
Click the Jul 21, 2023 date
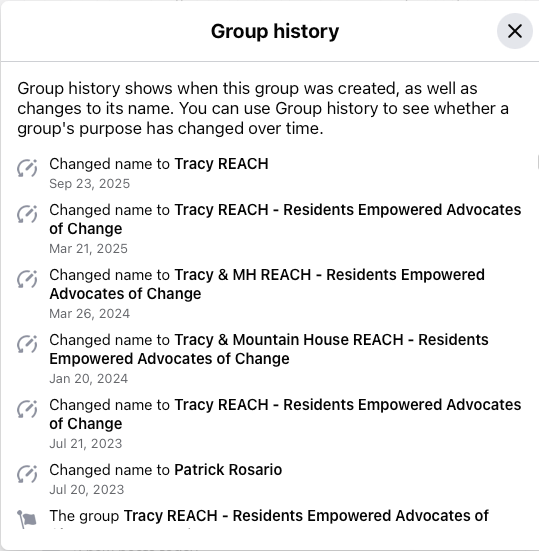(x=86, y=443)
